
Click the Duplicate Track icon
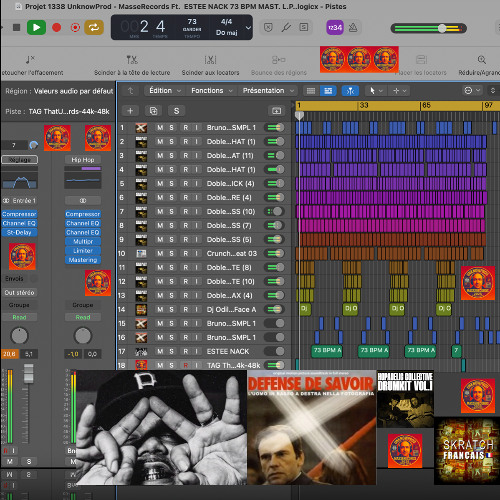153,111
